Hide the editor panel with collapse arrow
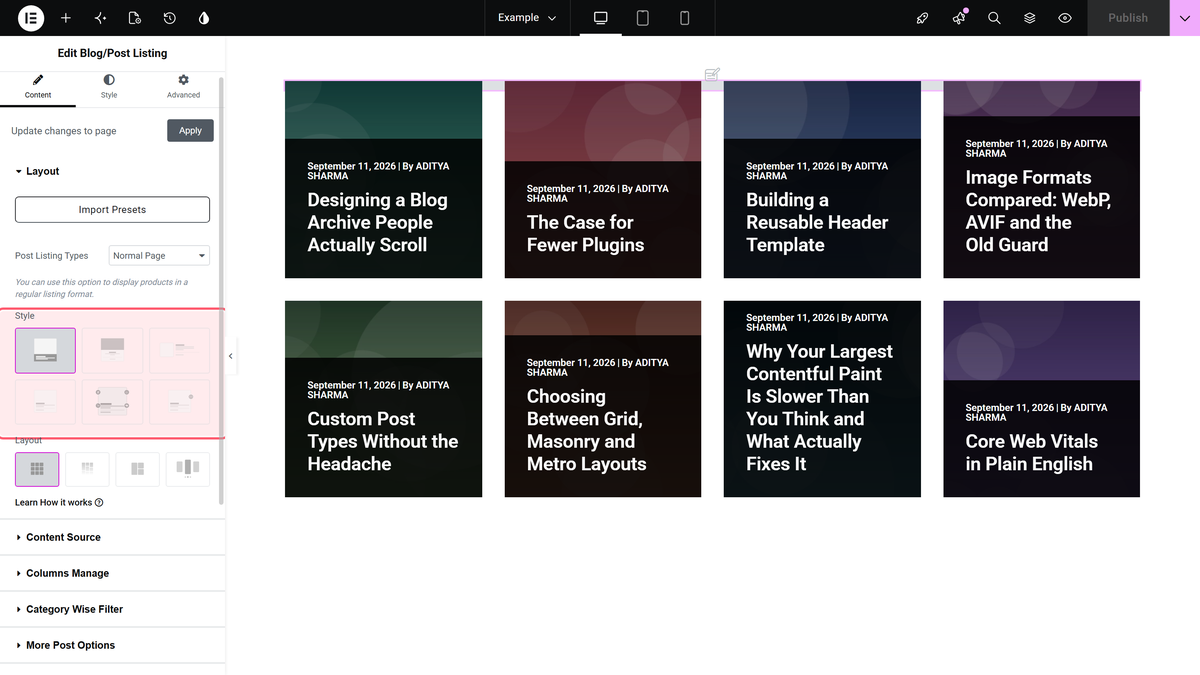The height and width of the screenshot is (675, 1200). coord(231,356)
